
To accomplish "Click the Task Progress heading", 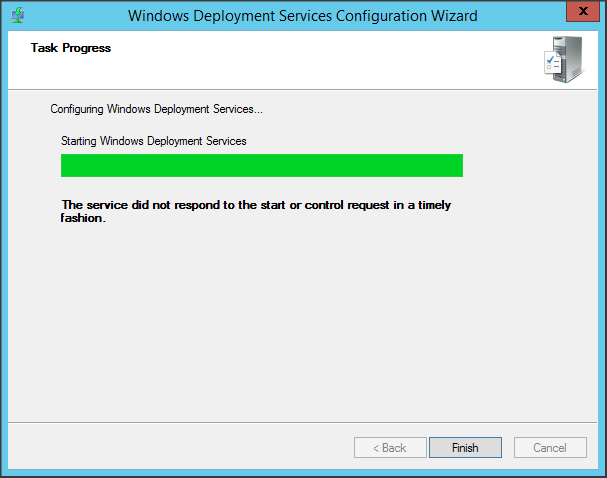I will 71,48.
